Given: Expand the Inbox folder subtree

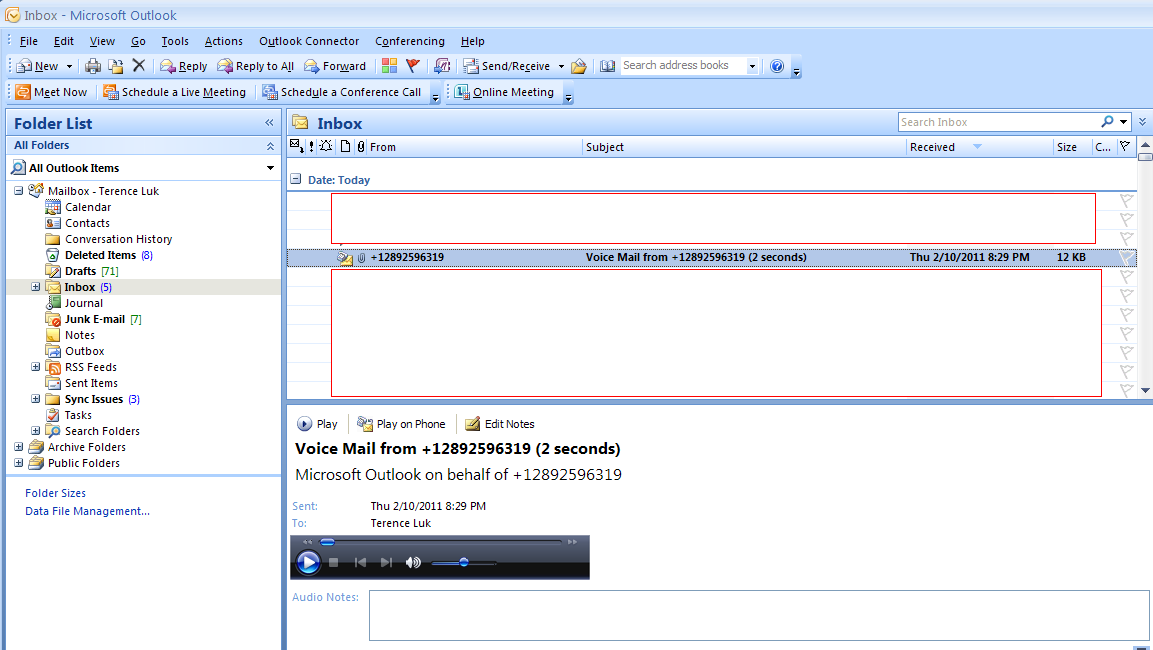Looking at the screenshot, I should coord(35,287).
